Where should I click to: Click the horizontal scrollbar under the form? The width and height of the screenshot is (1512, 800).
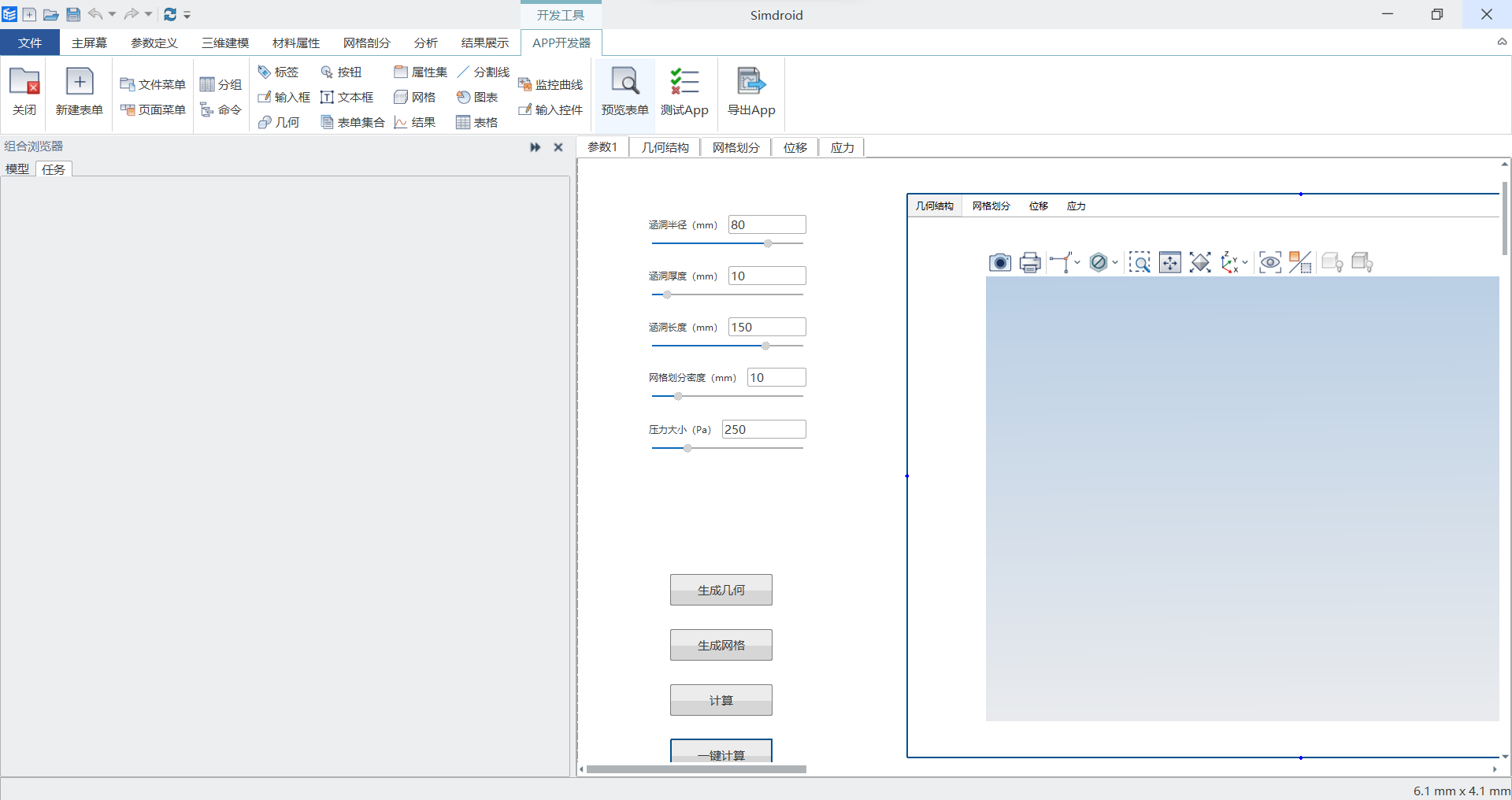(x=696, y=769)
